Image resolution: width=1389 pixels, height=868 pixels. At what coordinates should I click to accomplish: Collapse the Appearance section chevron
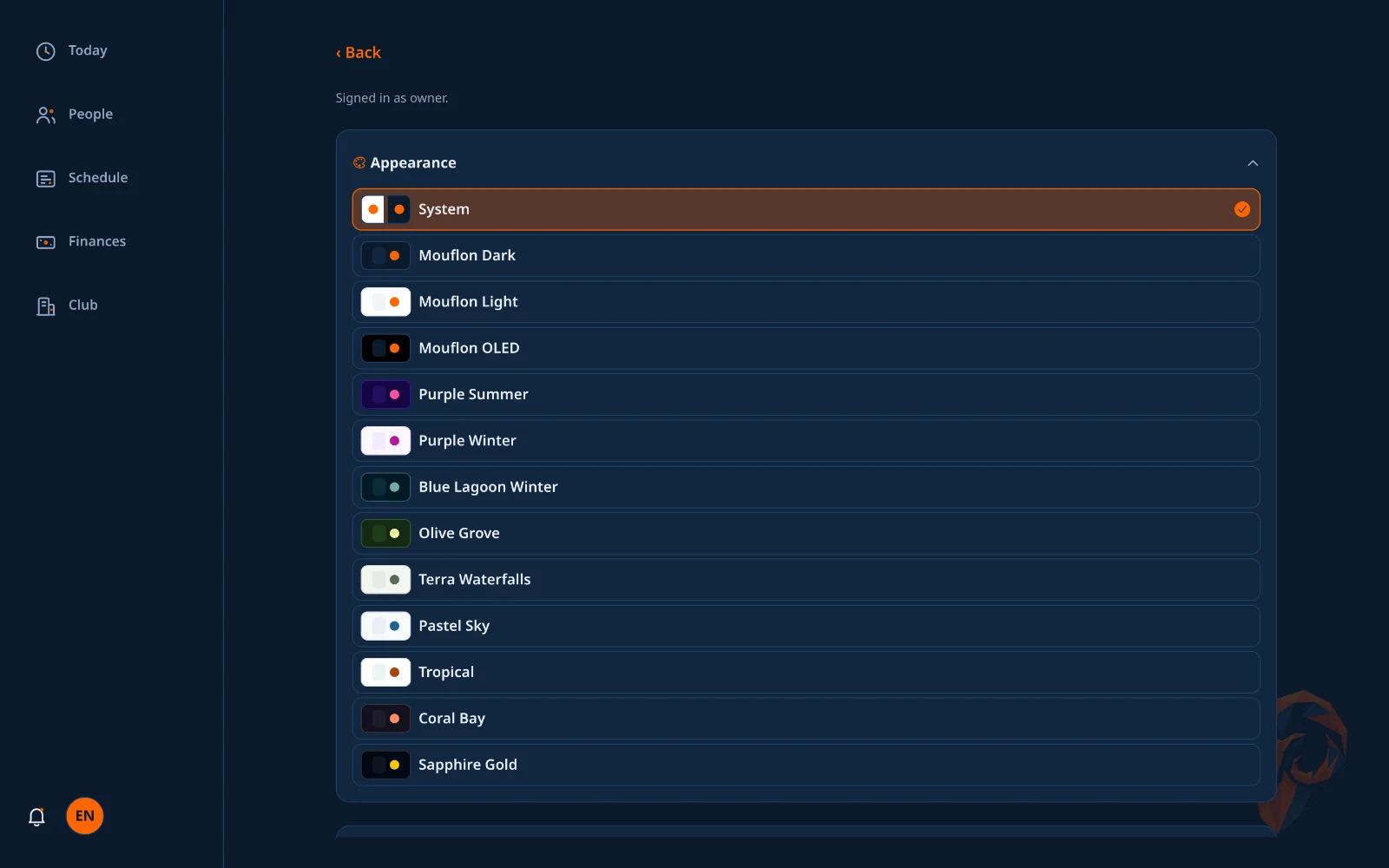point(1253,163)
